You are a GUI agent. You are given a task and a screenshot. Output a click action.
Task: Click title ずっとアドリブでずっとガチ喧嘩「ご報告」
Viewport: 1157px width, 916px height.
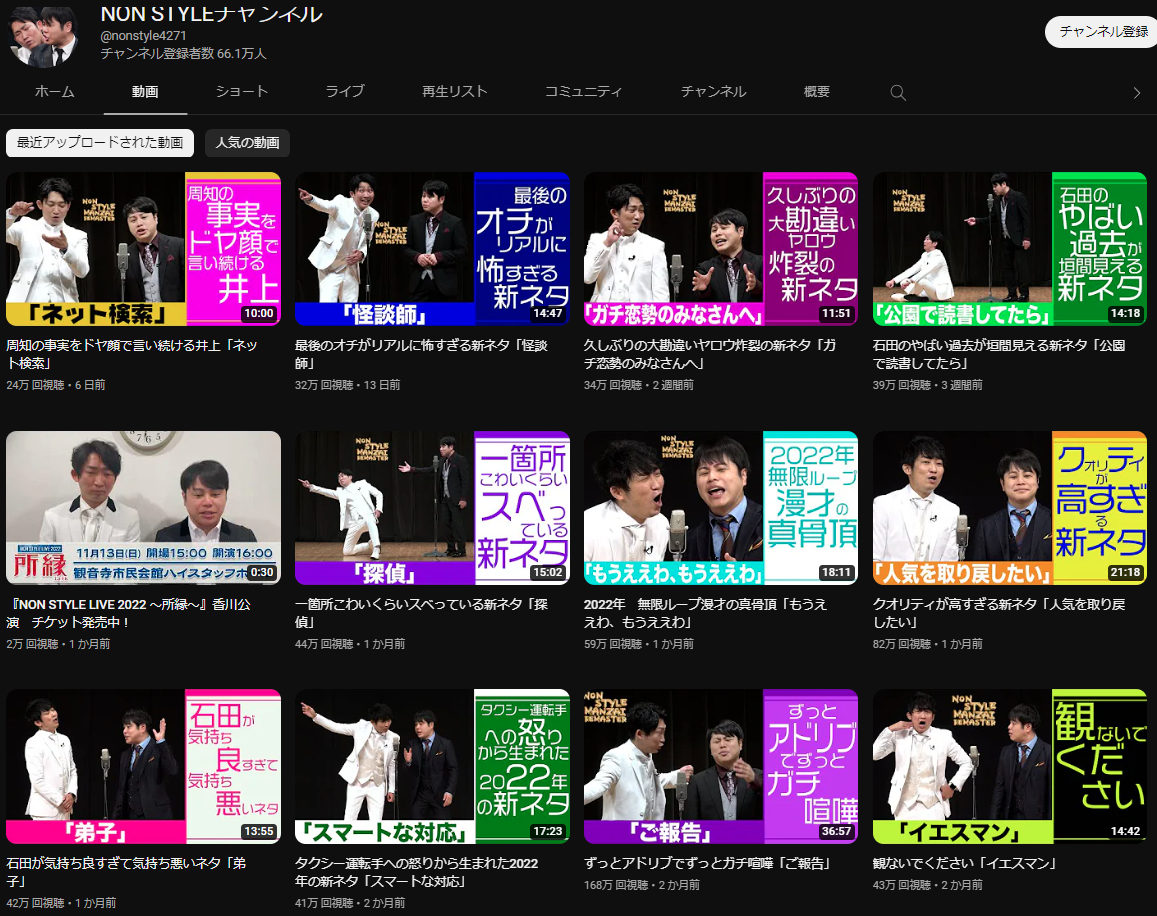[707, 863]
